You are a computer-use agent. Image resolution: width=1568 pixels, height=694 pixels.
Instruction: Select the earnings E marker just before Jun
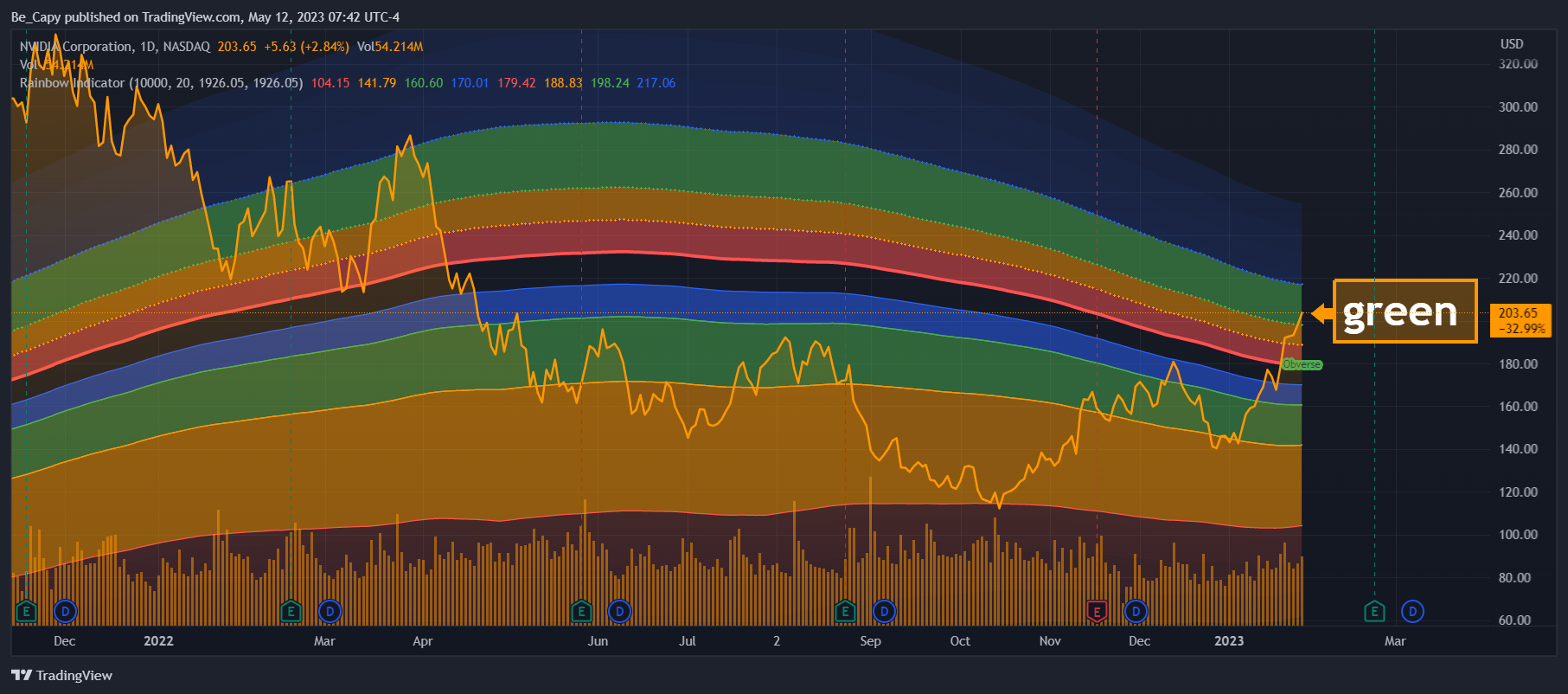[x=581, y=612]
